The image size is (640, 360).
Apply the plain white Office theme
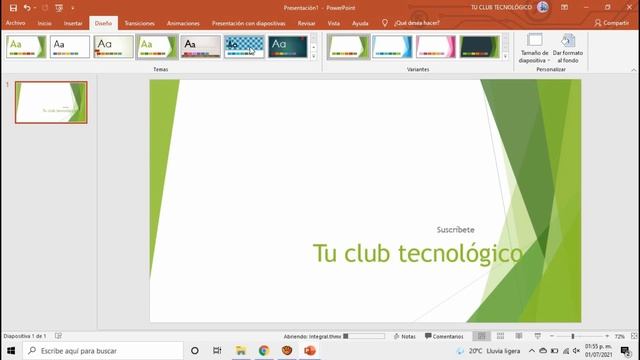click(70, 47)
